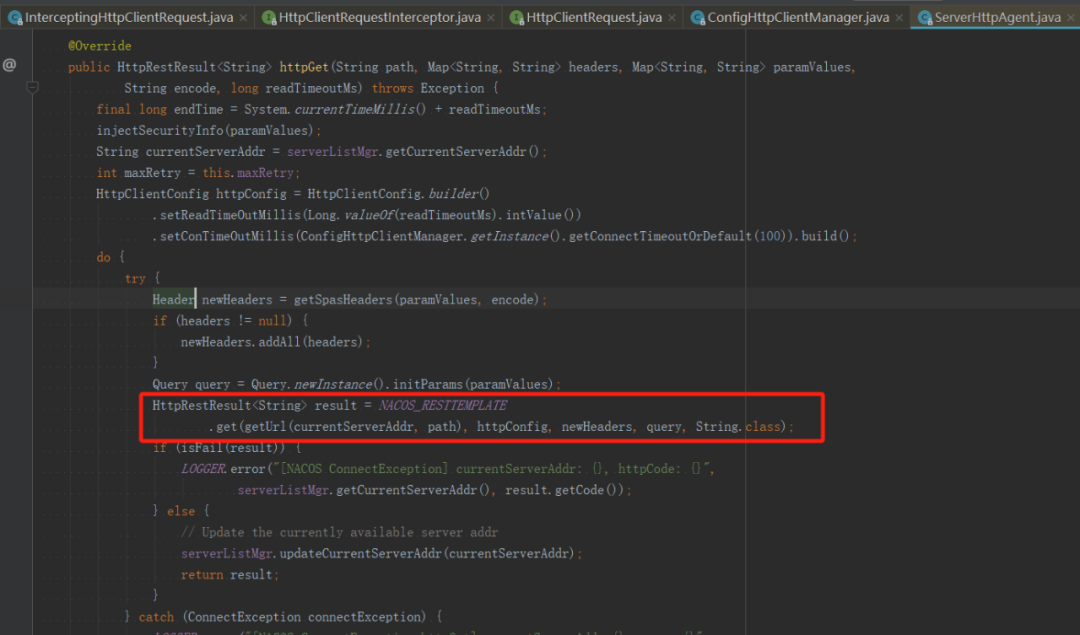The image size is (1080, 635).
Task: Click the 'return result' statement
Action: (229, 575)
